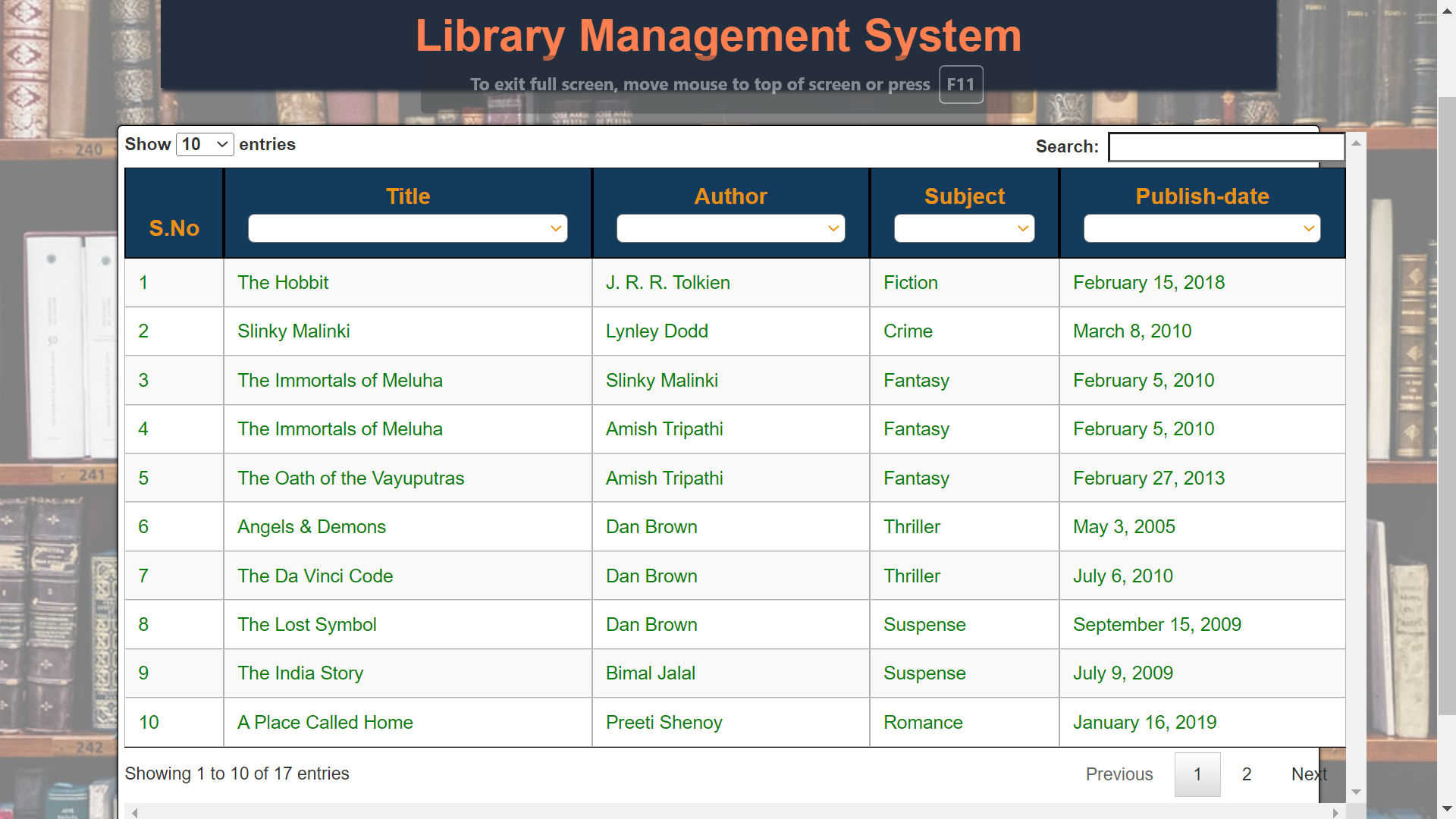Image resolution: width=1456 pixels, height=819 pixels.
Task: Select A Place Called Home row title
Action: 325,723
